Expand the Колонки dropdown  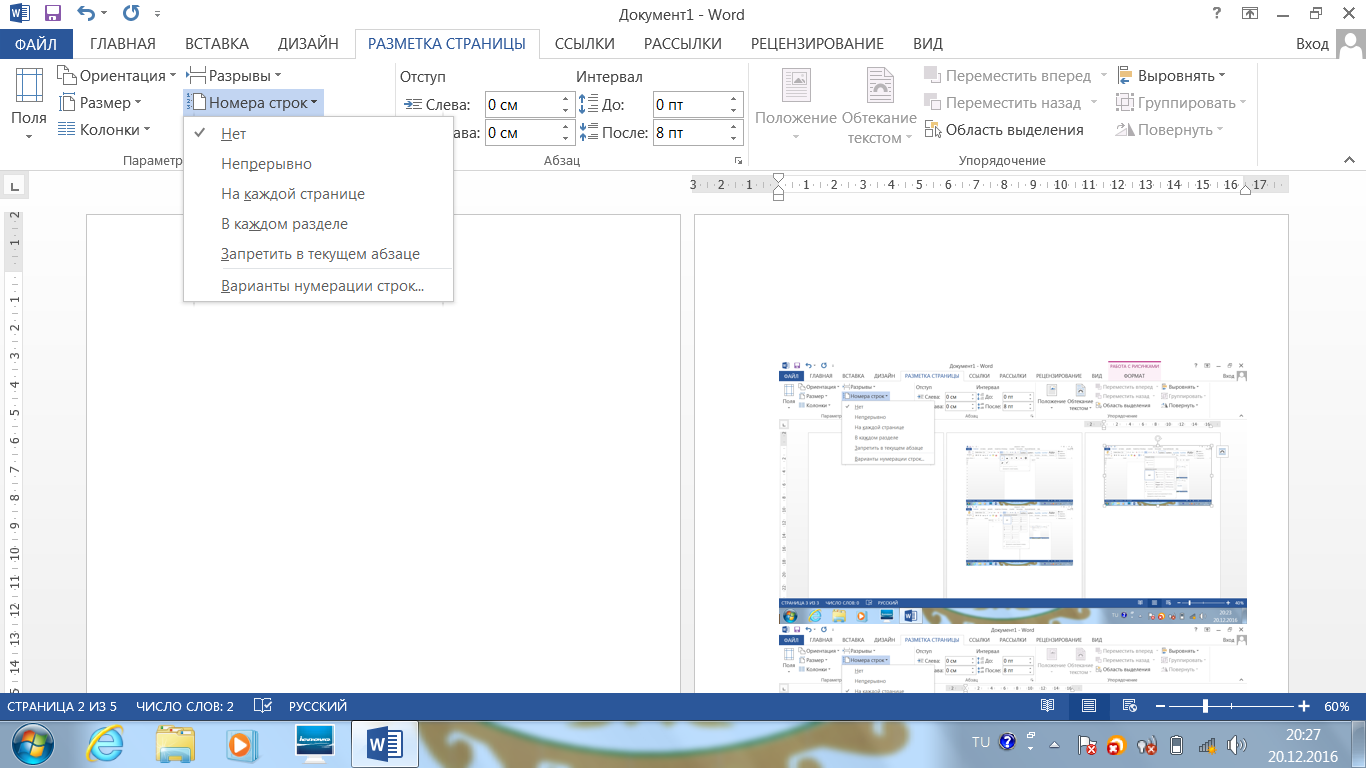[x=104, y=130]
